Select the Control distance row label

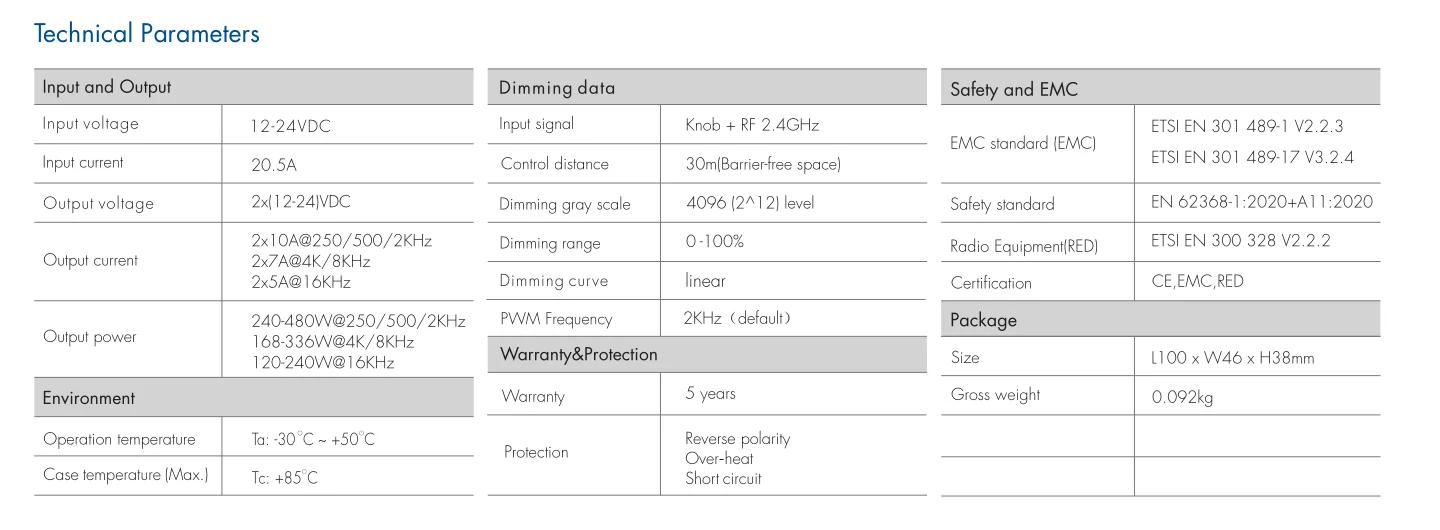coord(554,164)
